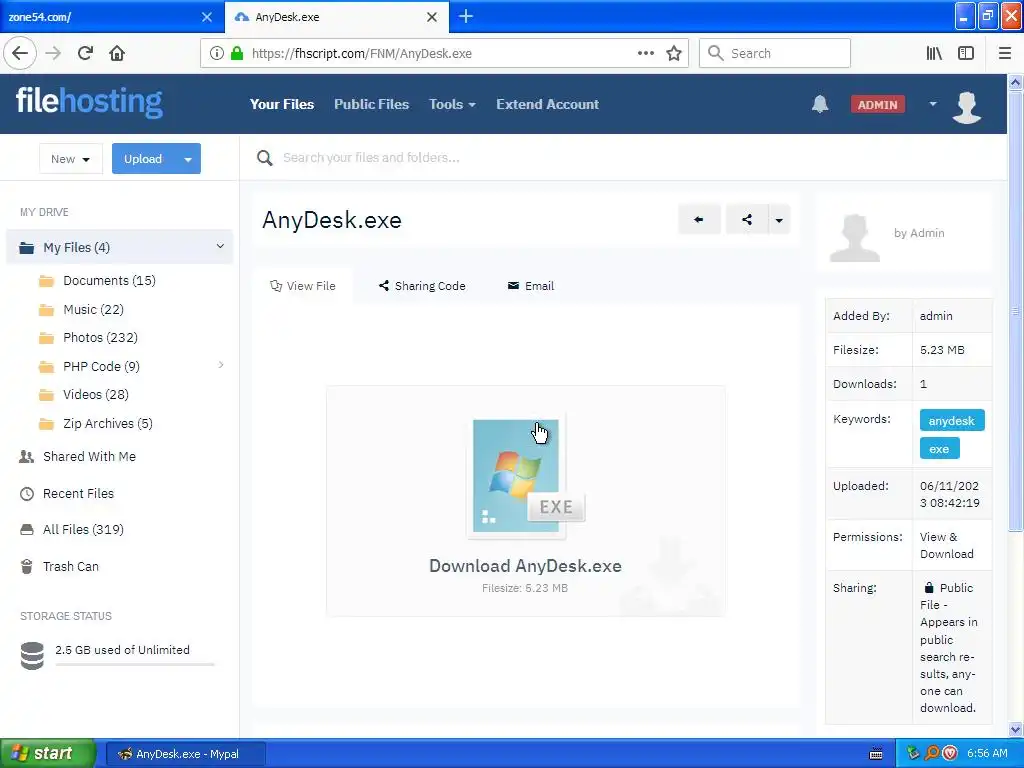This screenshot has width=1024, height=768.
Task: Click the magnifier icon in file search
Action: [264, 157]
